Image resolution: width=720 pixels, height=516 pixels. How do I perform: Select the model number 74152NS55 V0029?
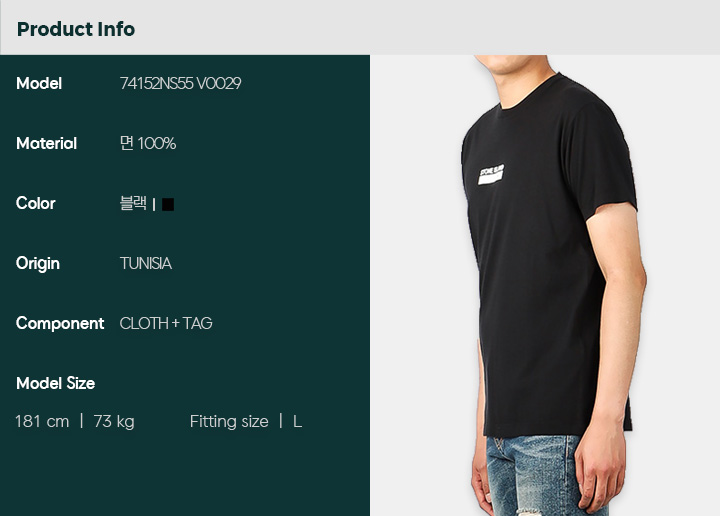coord(180,84)
